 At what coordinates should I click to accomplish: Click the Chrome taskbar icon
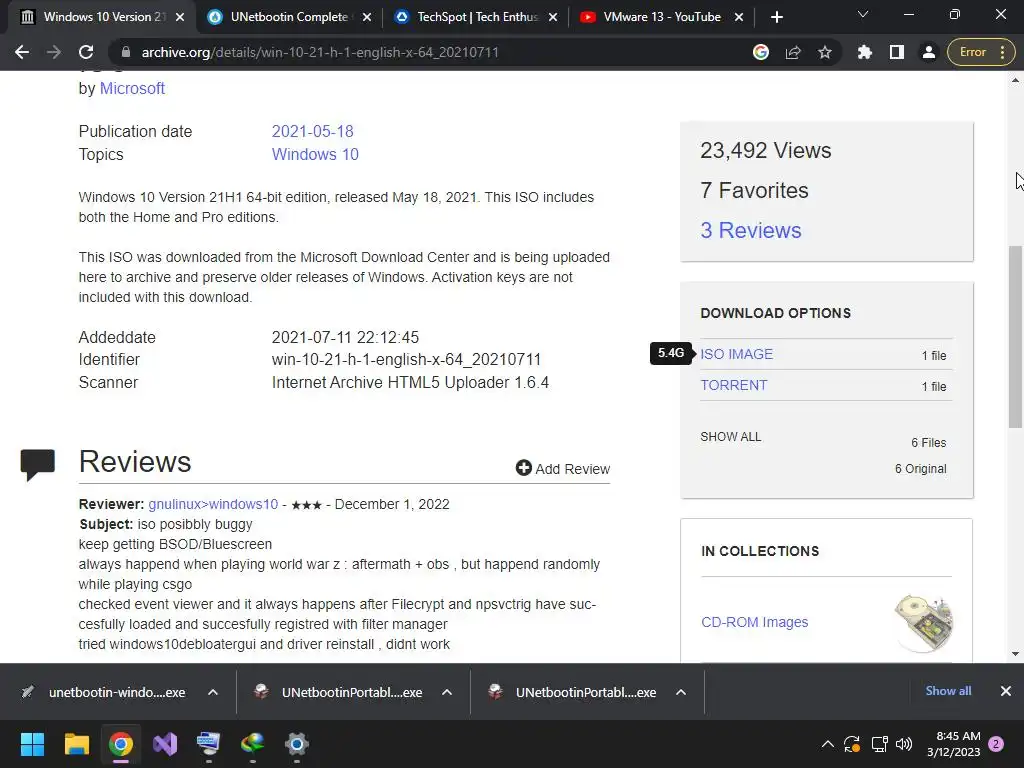click(121, 744)
